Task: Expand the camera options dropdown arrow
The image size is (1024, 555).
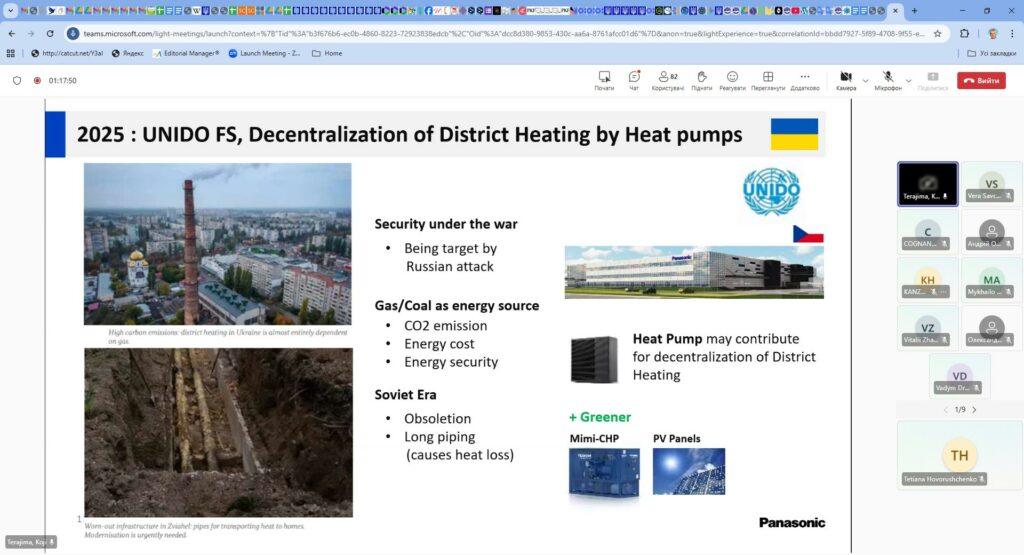Action: pyautogui.click(x=866, y=80)
